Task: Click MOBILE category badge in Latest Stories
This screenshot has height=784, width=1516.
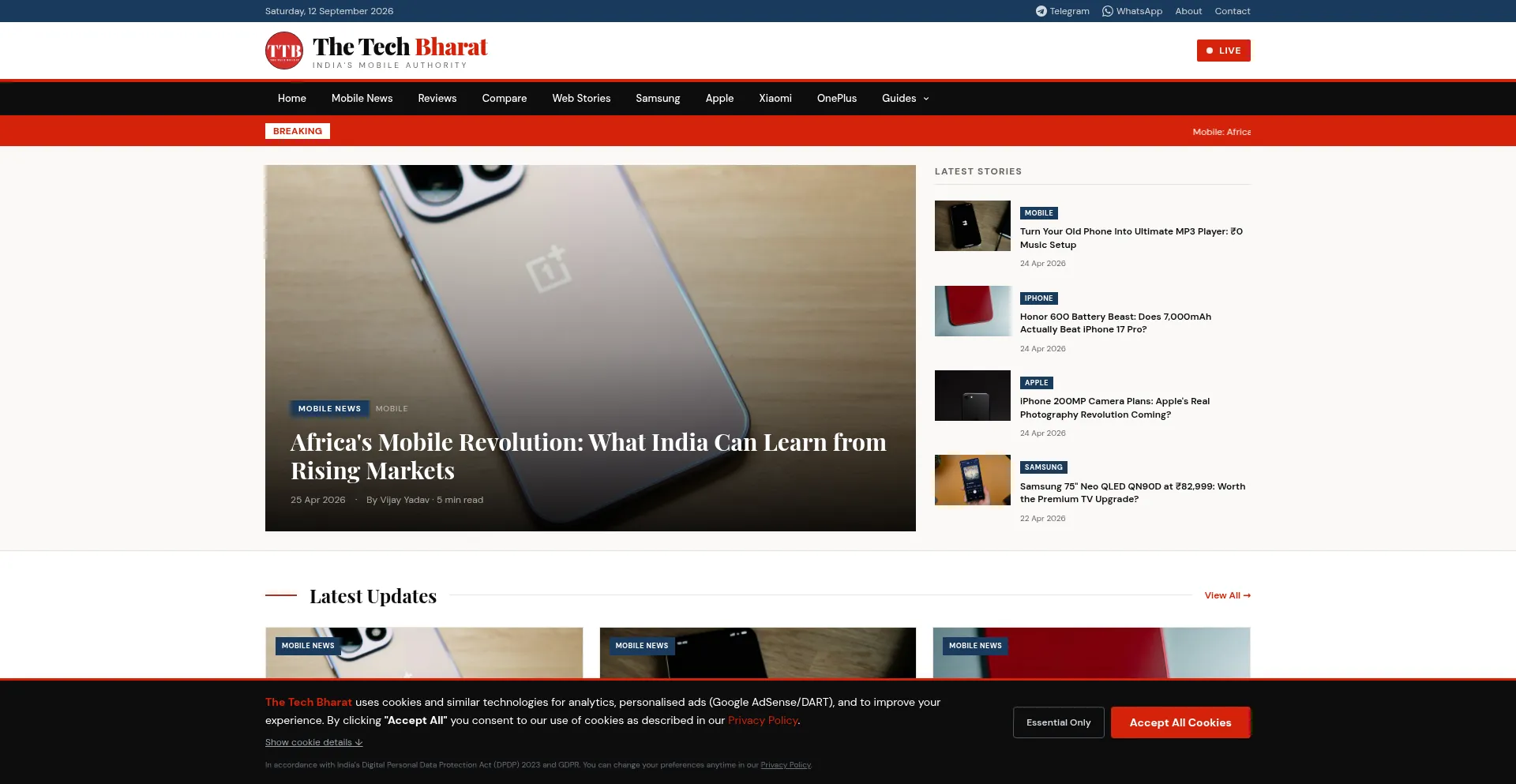Action: click(1039, 213)
